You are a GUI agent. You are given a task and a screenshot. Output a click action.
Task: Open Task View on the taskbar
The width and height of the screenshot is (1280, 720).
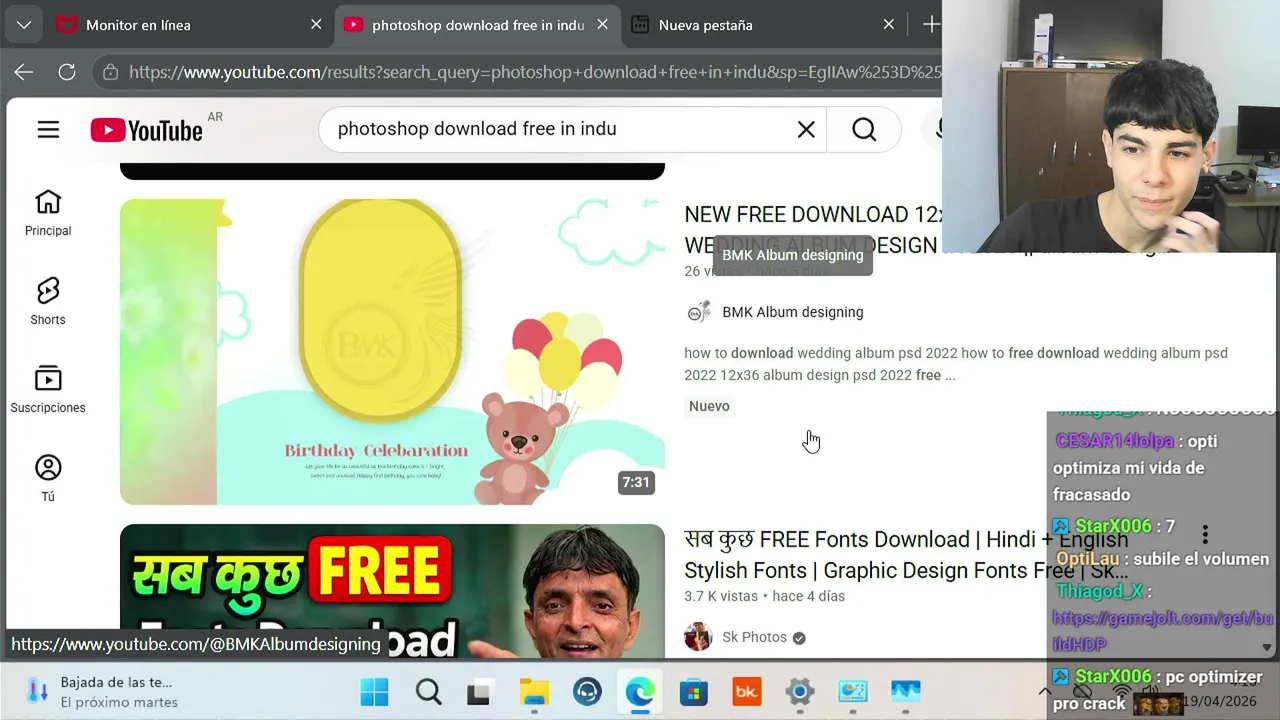[481, 692]
